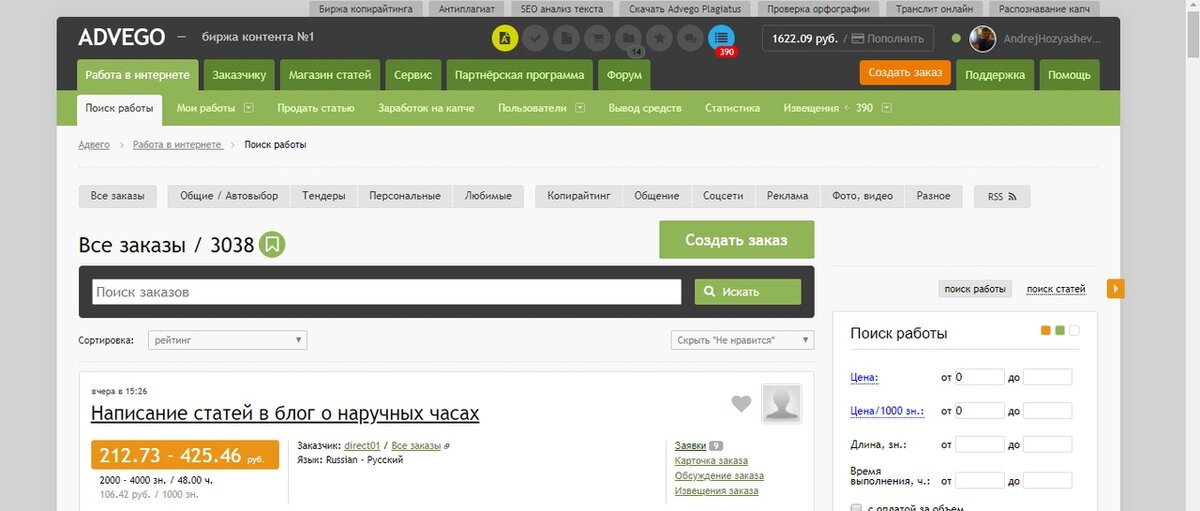Open the Партнёрская программа tab
Image resolution: width=1200 pixels, height=511 pixels.
(519, 75)
